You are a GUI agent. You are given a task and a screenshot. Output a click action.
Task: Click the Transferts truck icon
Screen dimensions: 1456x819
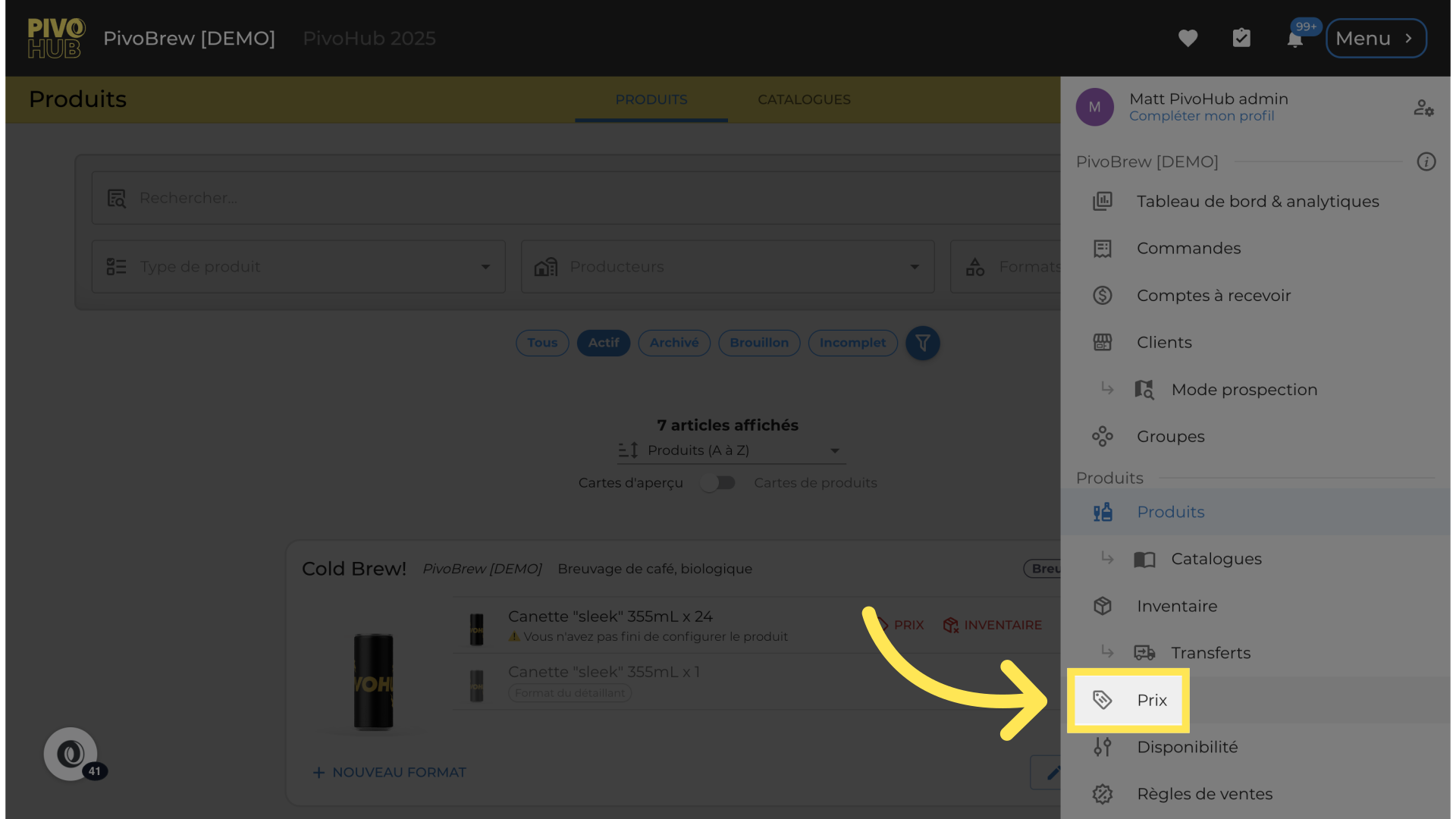1144,653
